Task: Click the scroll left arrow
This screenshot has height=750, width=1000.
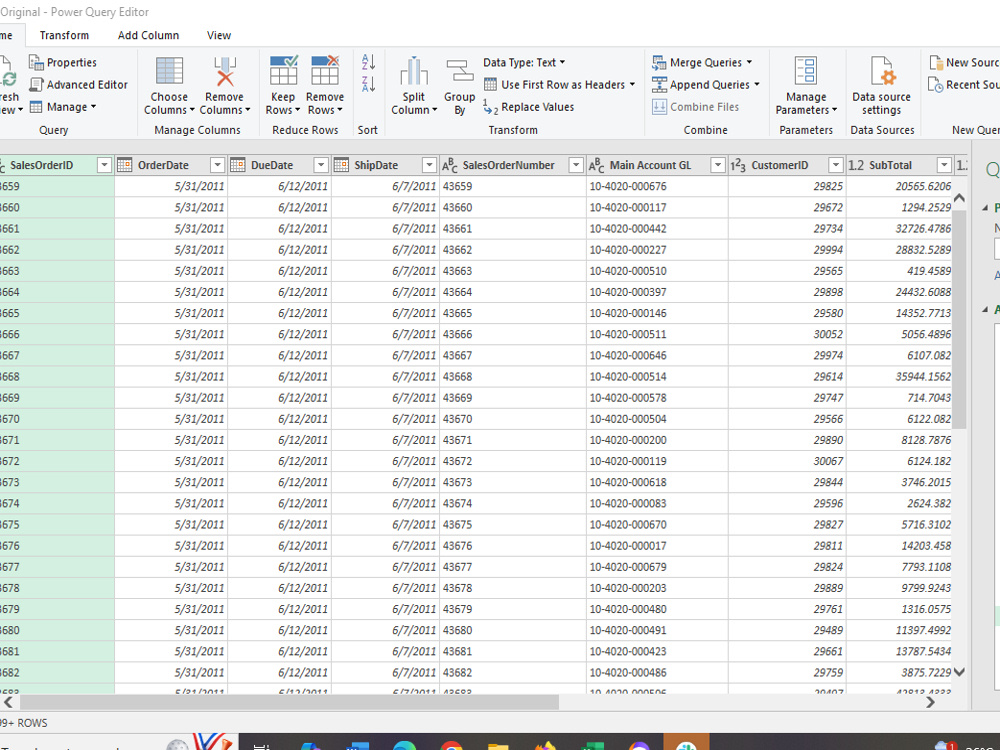Action: [x=8, y=702]
